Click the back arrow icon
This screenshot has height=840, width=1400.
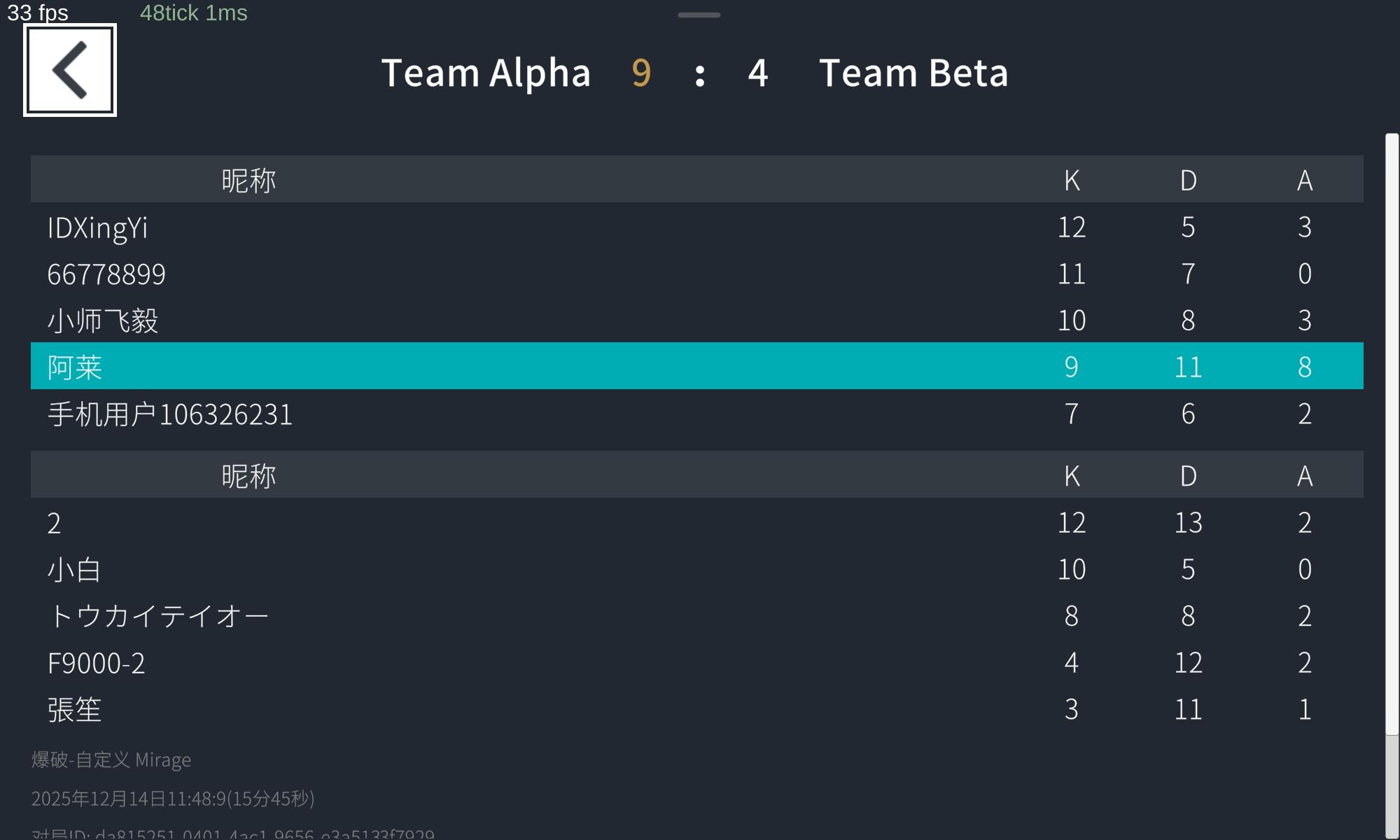pyautogui.click(x=70, y=70)
